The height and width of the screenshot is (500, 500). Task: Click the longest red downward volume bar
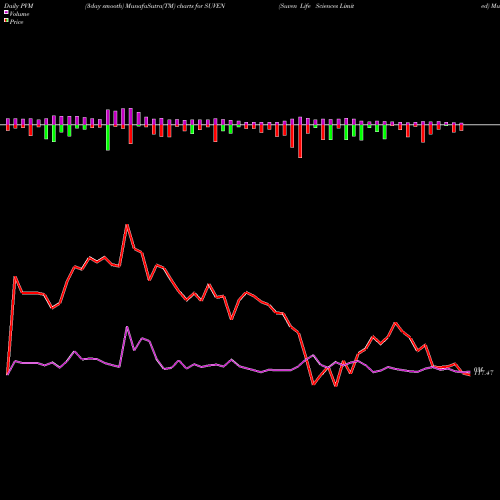[x=300, y=141]
